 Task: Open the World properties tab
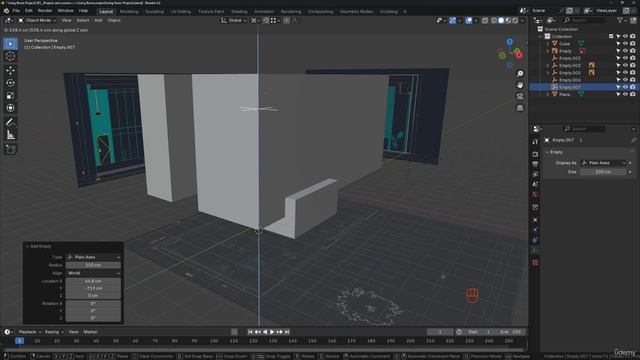click(x=535, y=194)
